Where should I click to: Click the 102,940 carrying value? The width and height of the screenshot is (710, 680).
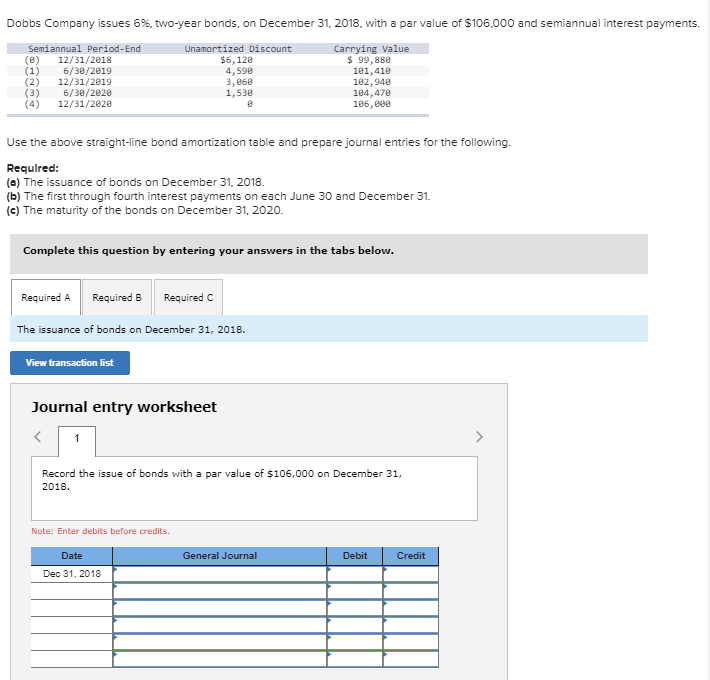pyautogui.click(x=372, y=82)
